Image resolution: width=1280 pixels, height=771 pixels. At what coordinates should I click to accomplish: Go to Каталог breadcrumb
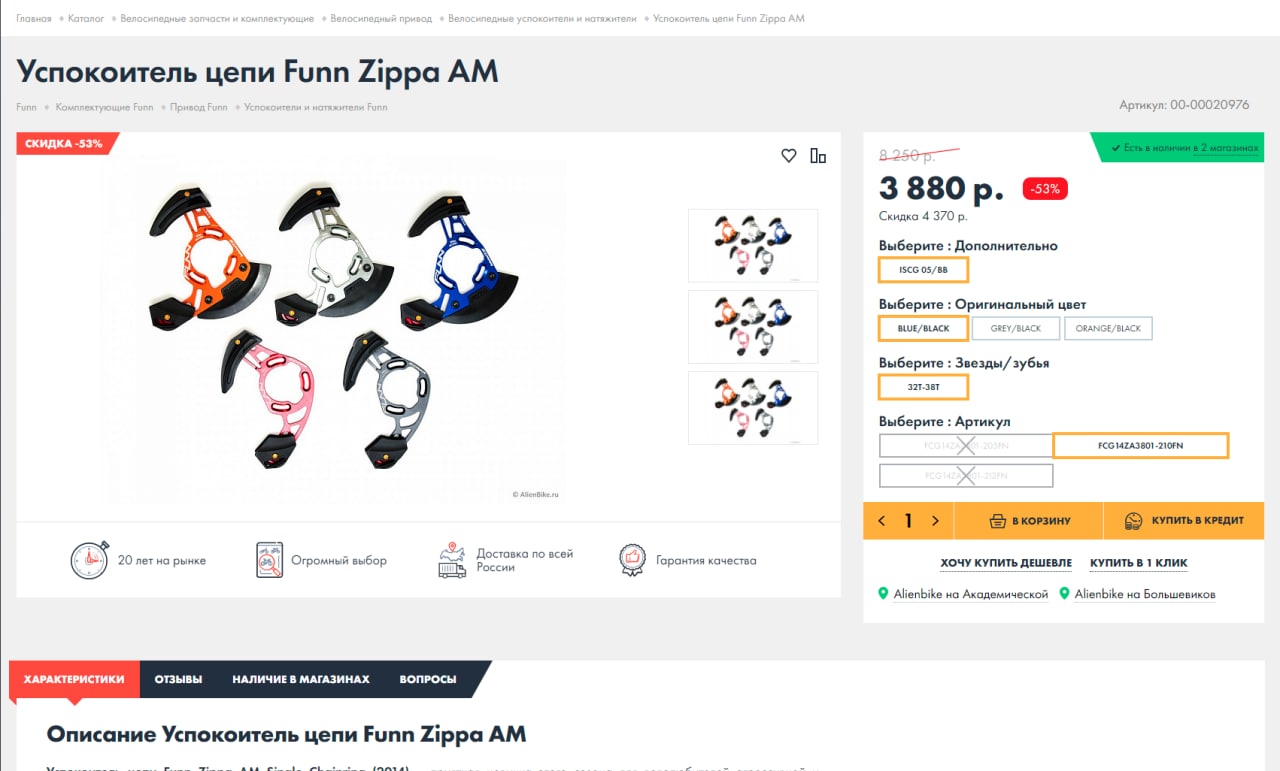[86, 18]
